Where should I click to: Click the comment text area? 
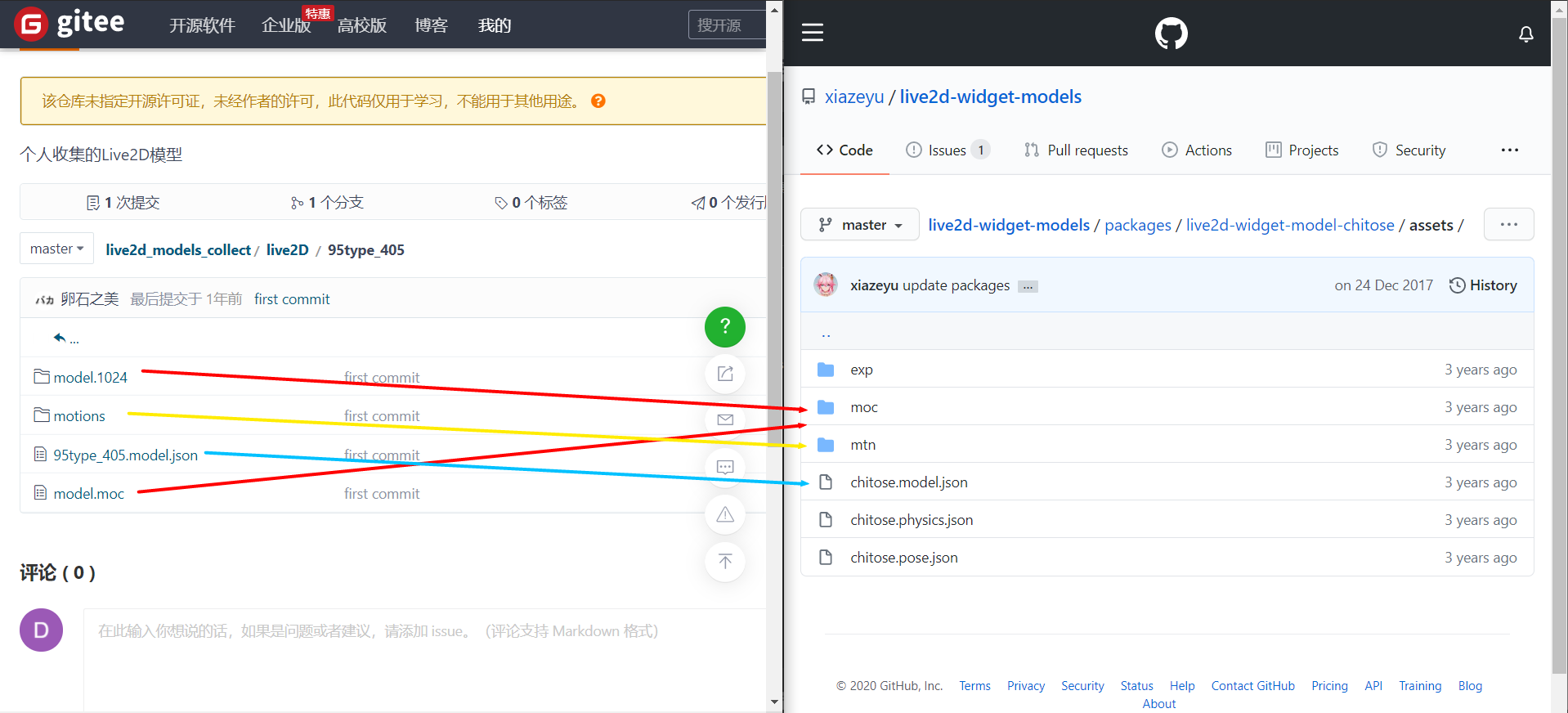point(425,661)
